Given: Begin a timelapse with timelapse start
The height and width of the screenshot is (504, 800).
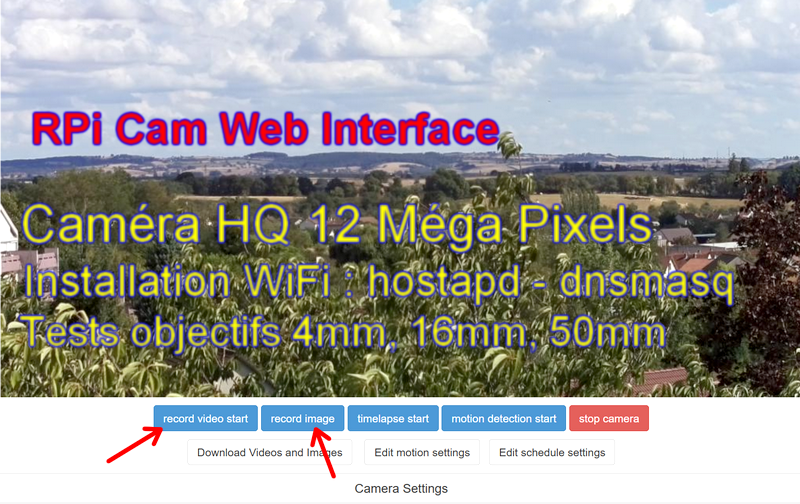Looking at the screenshot, I should [393, 418].
